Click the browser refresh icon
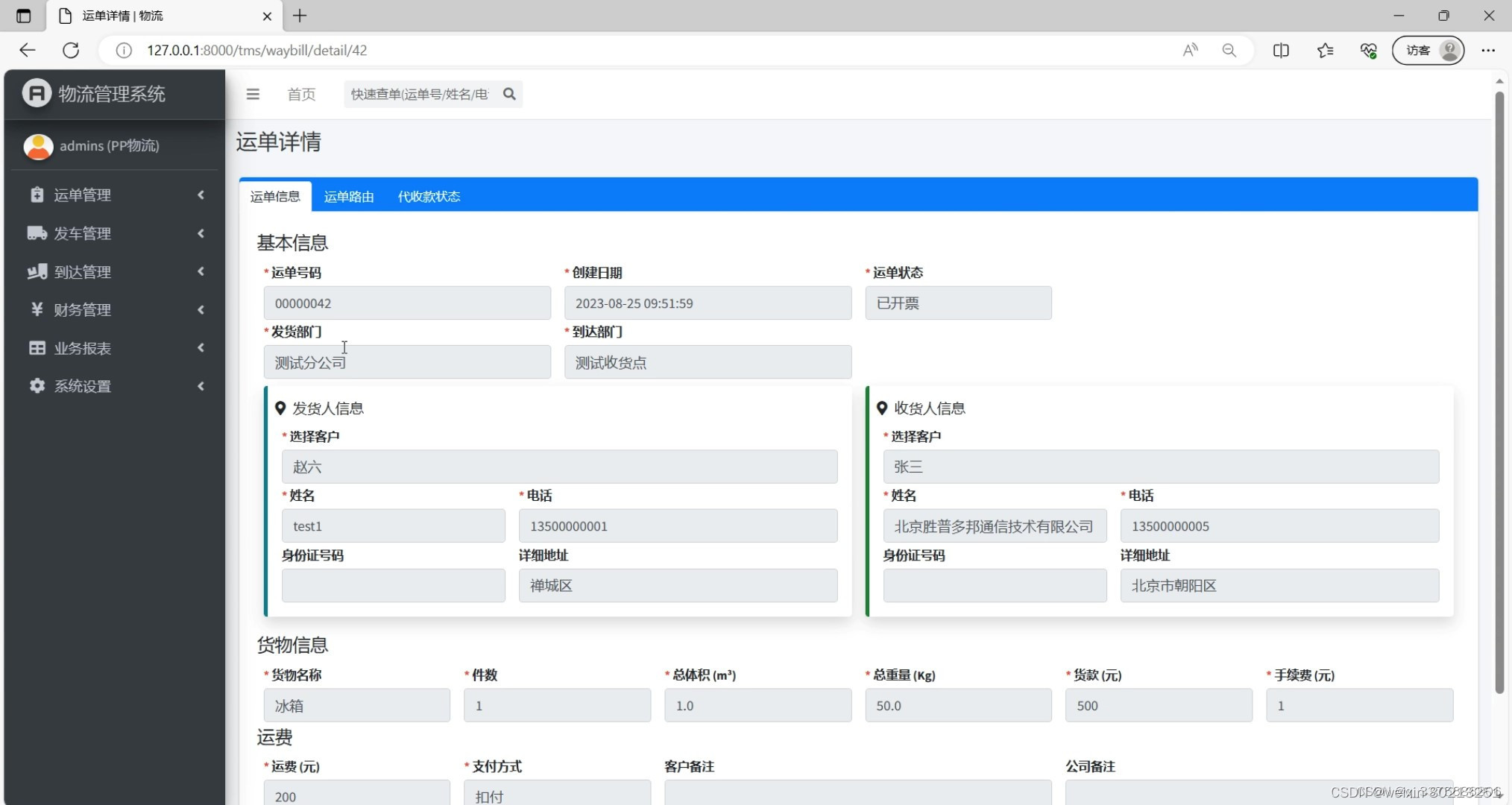The width and height of the screenshot is (1512, 805). pos(72,50)
